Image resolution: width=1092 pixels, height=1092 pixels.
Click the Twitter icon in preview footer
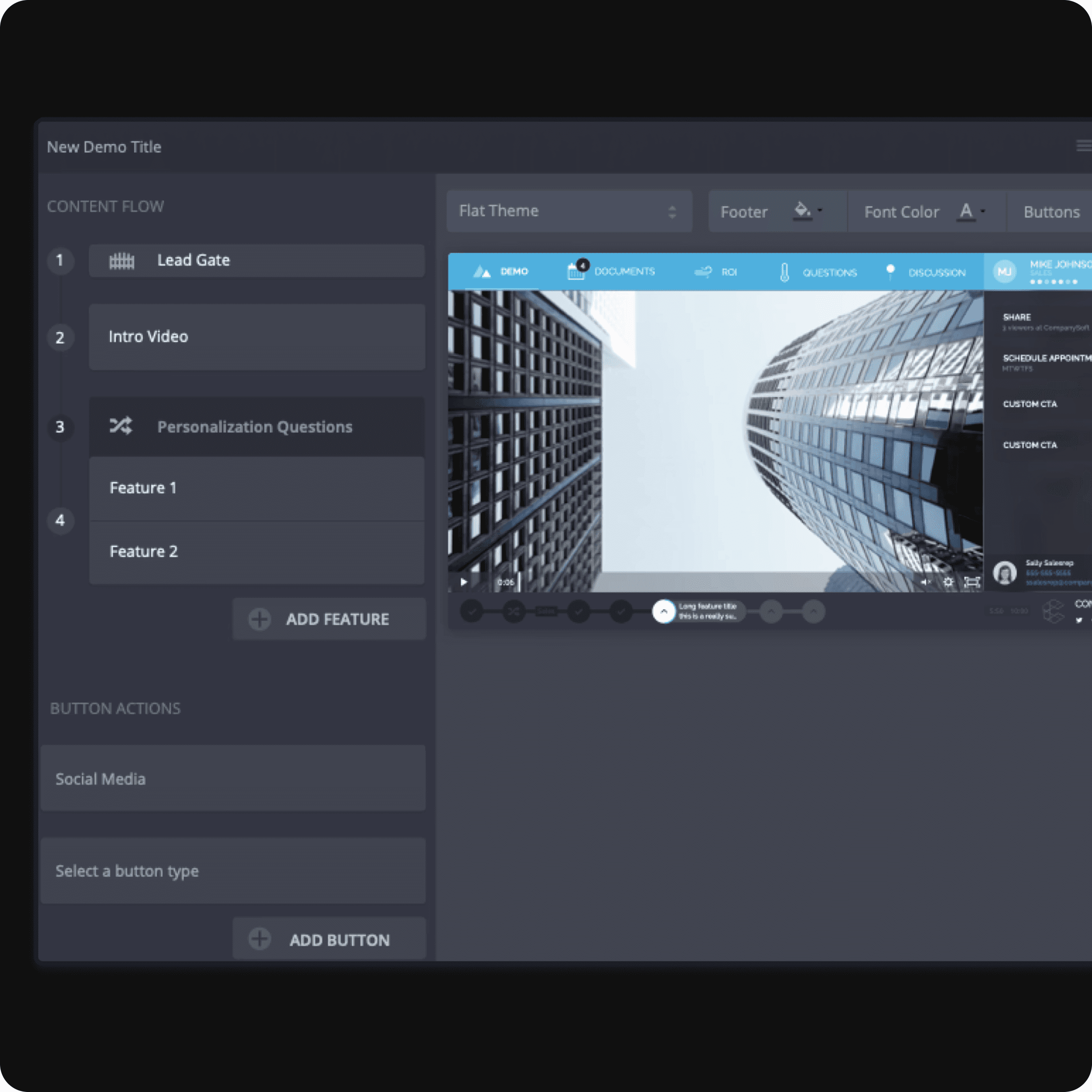1079,620
